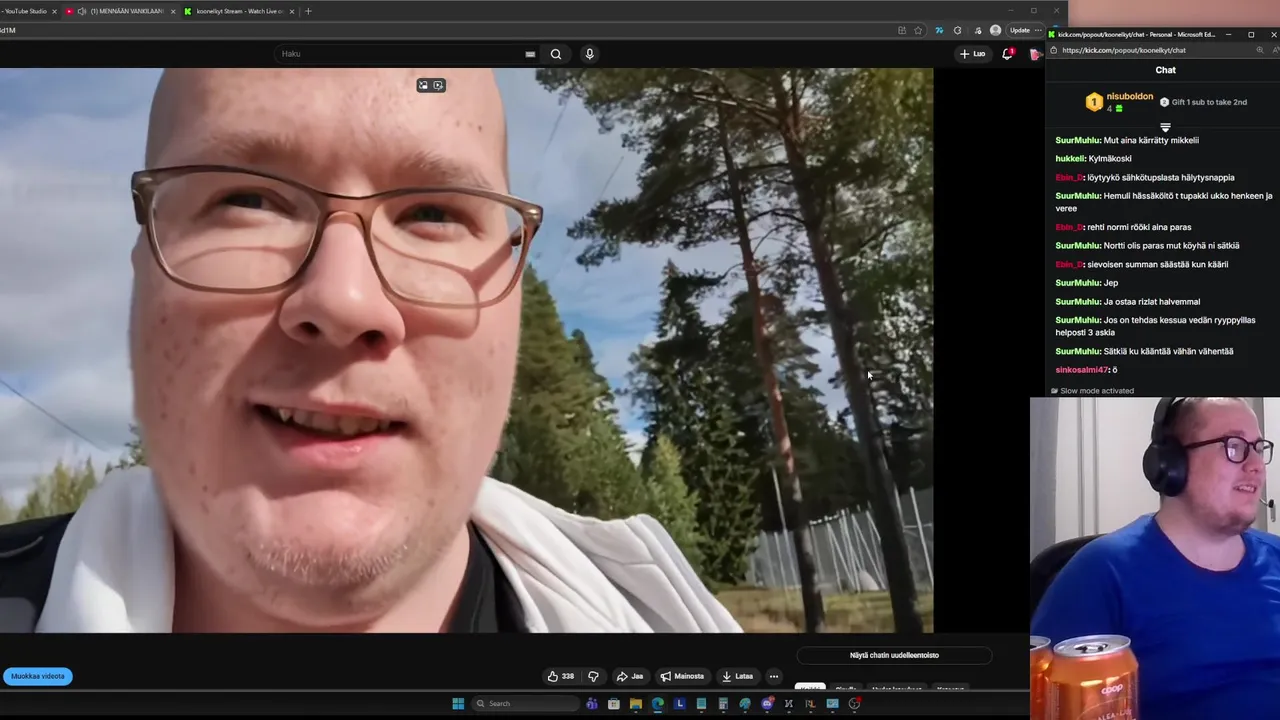Click Näytä chatin uudelleentoisto button
This screenshot has width=1280, height=720.
pos(894,655)
